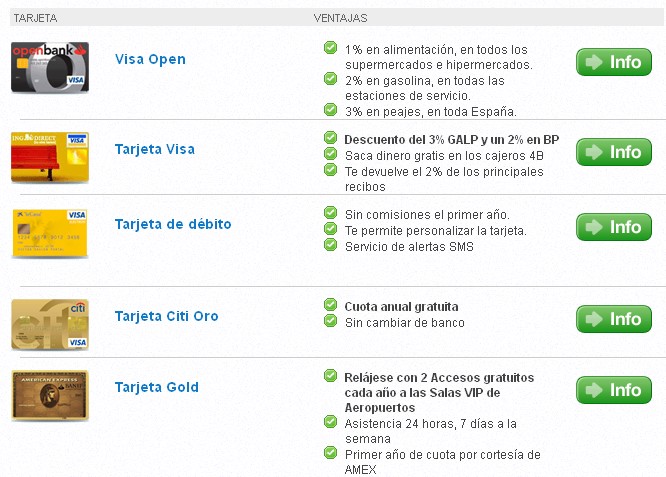Open the Tarjeta Gold link
Screen dimensions: 666x477
coord(157,387)
